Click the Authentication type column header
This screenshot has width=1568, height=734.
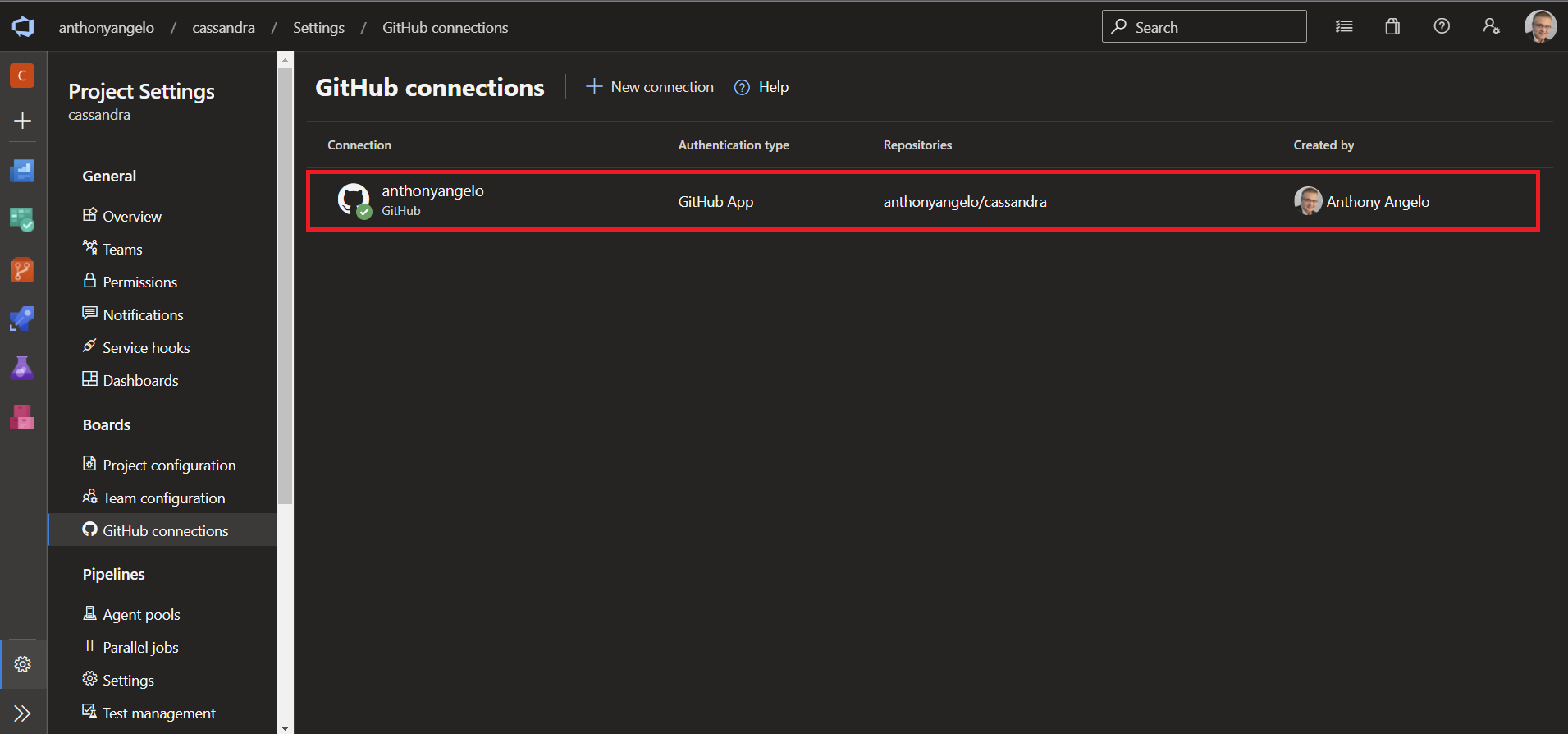click(x=734, y=145)
